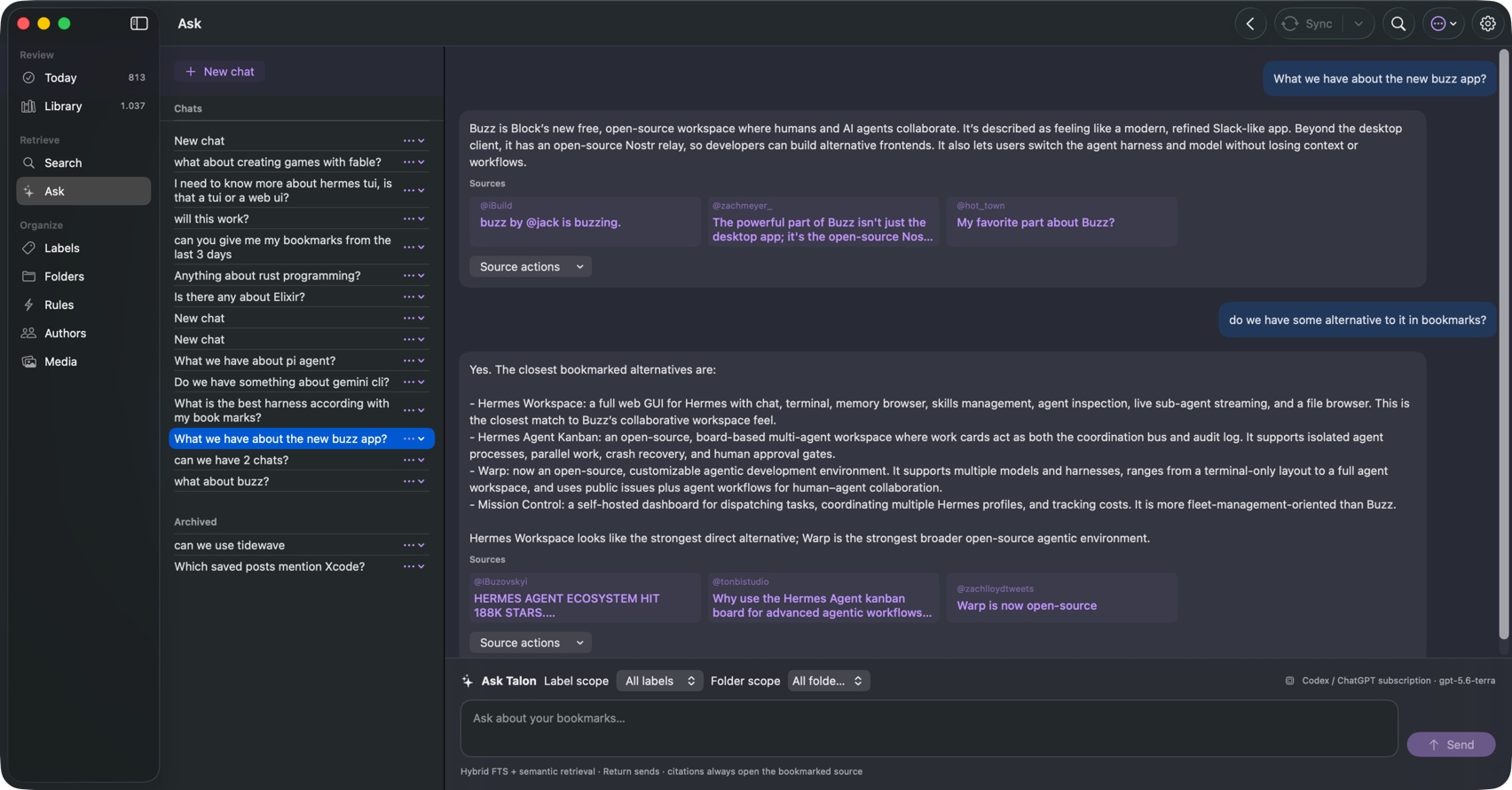The height and width of the screenshot is (790, 1512).
Task: Open Rules in the sidebar
Action: [83, 305]
